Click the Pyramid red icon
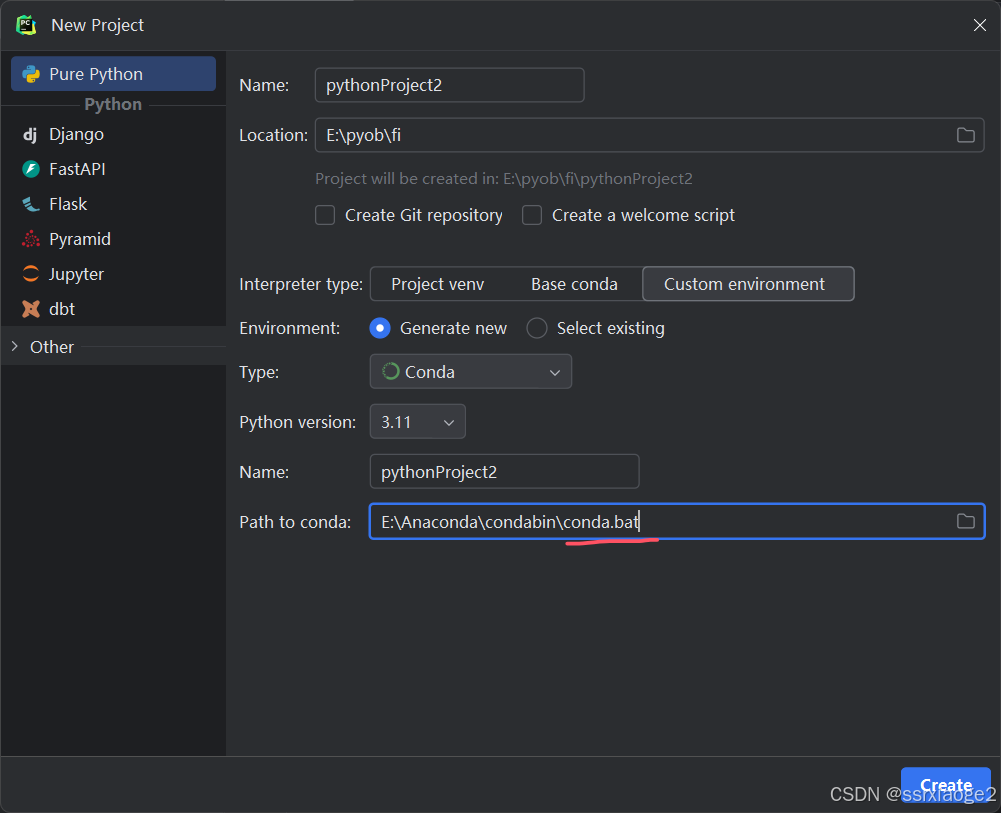This screenshot has width=1001, height=813. point(31,239)
